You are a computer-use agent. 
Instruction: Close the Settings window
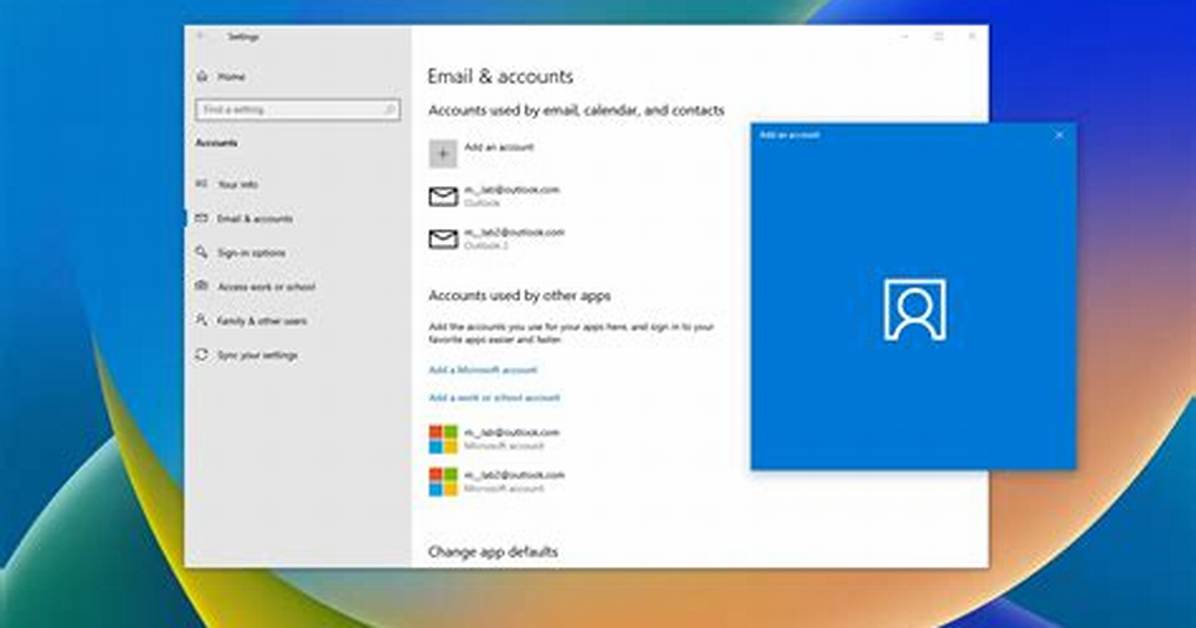(972, 36)
